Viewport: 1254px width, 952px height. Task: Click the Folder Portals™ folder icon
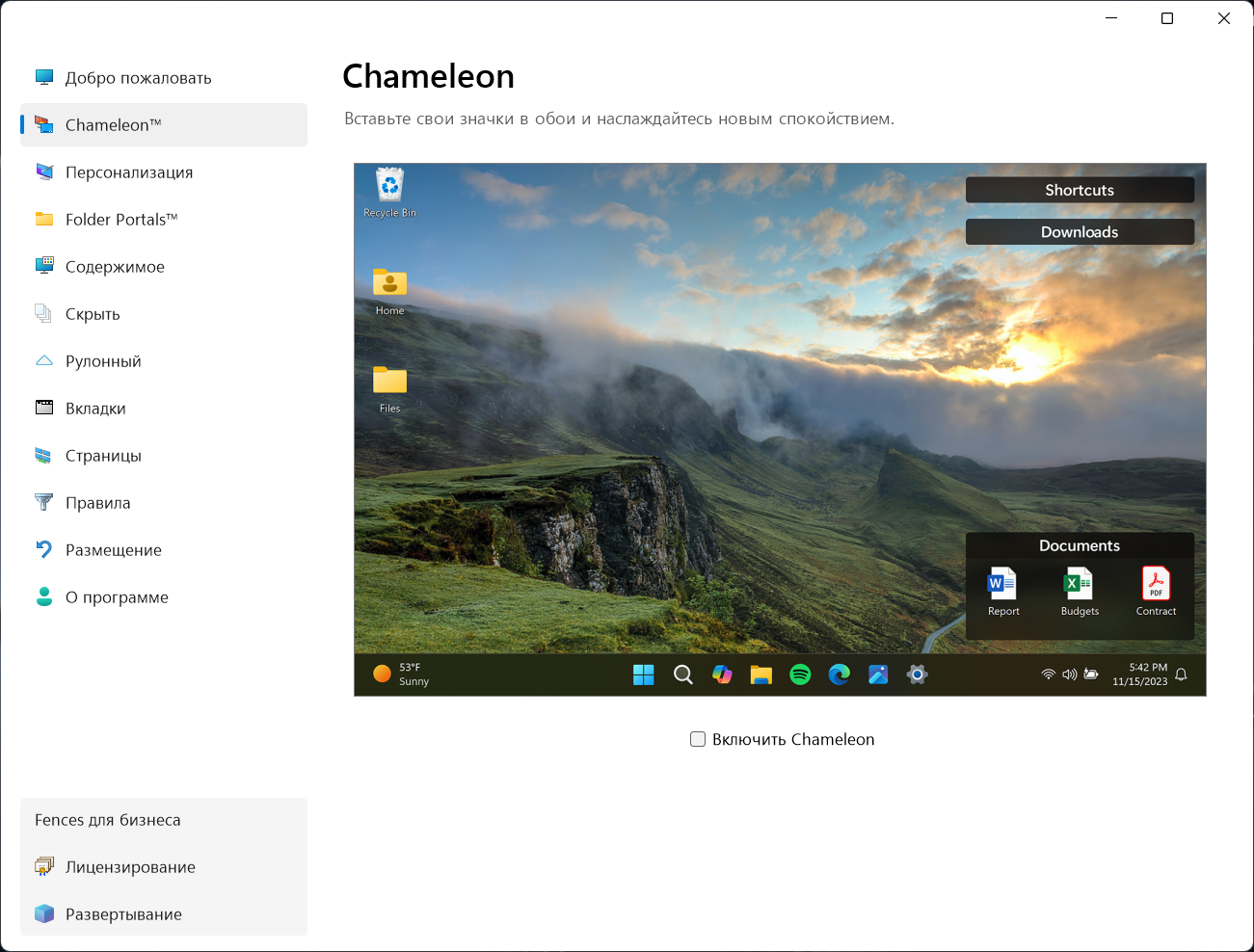[44, 219]
